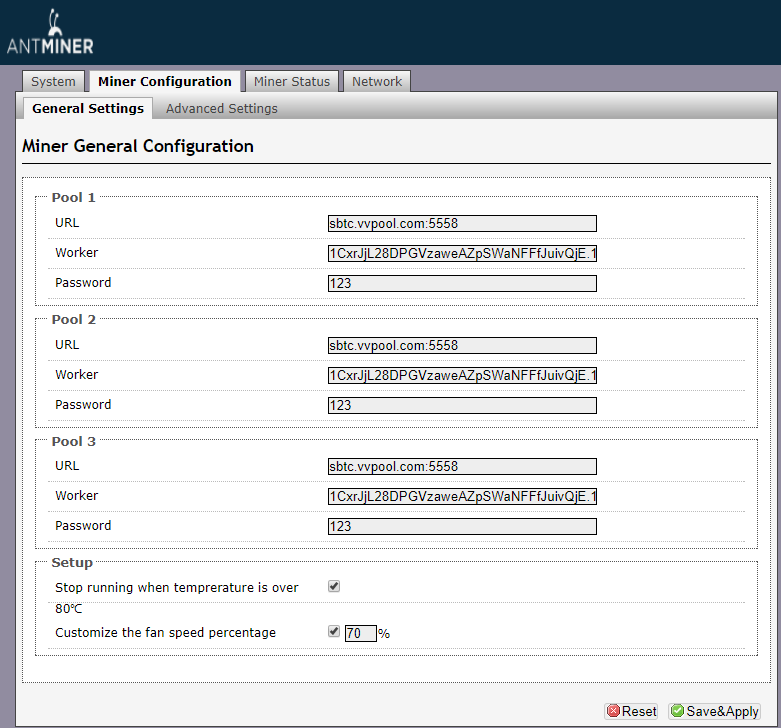Image resolution: width=781 pixels, height=728 pixels.
Task: Click the Pool 3 Password field
Action: (x=462, y=527)
